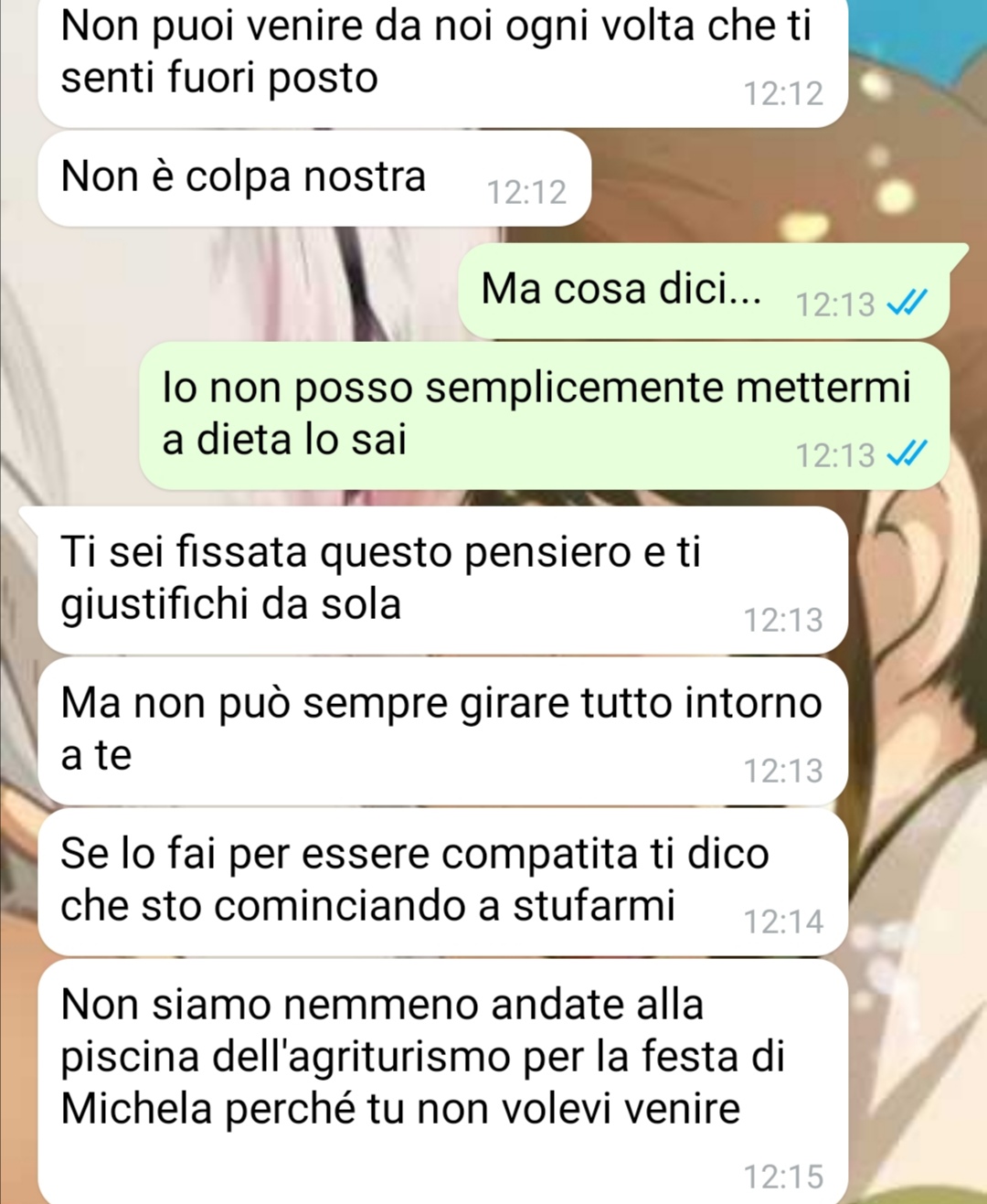Screen dimensions: 987x1204
Task: Tap the 12:13 time on 'Ma cosa dici...'
Action: click(835, 304)
